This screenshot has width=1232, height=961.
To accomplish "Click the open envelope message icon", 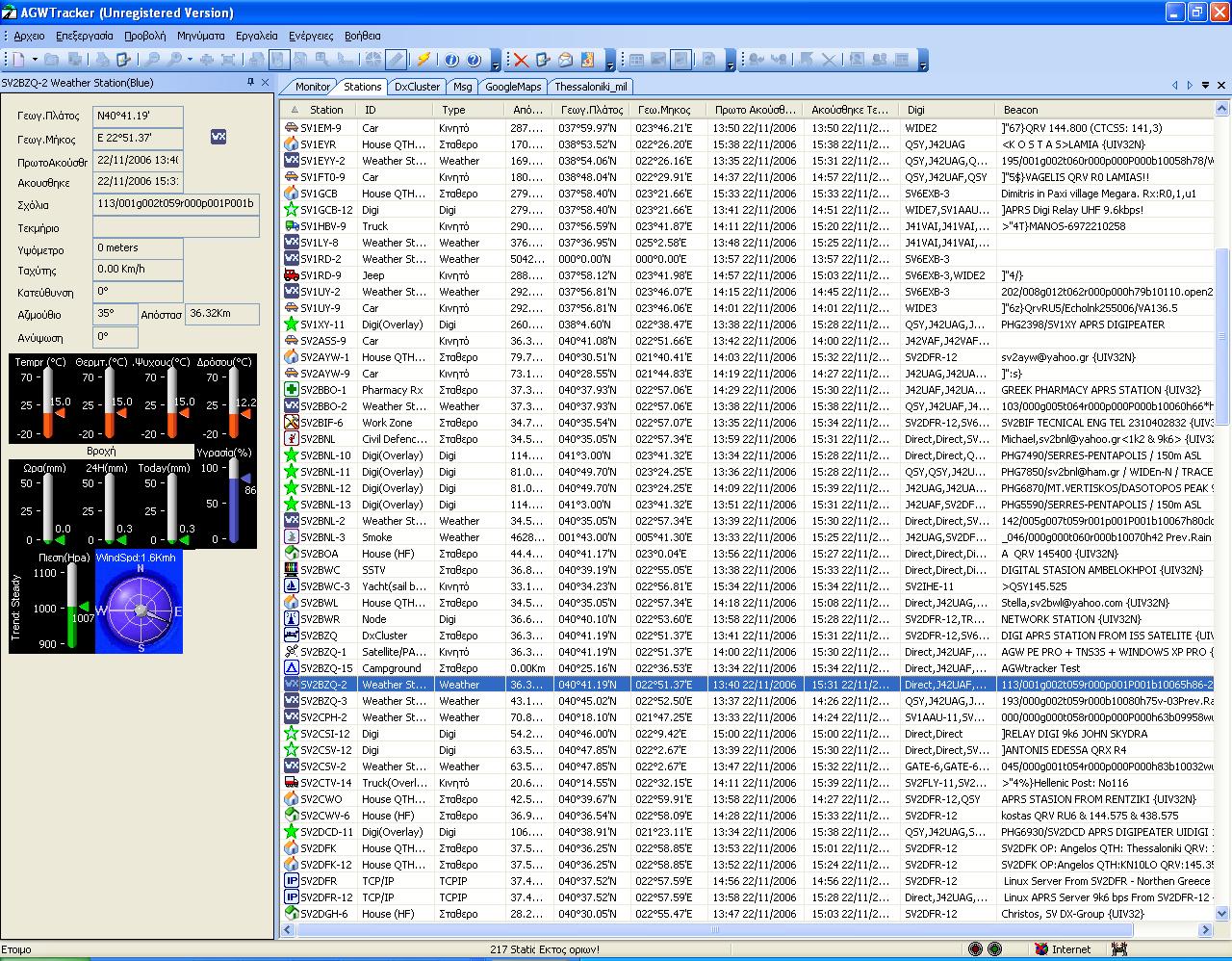I will coord(565,60).
